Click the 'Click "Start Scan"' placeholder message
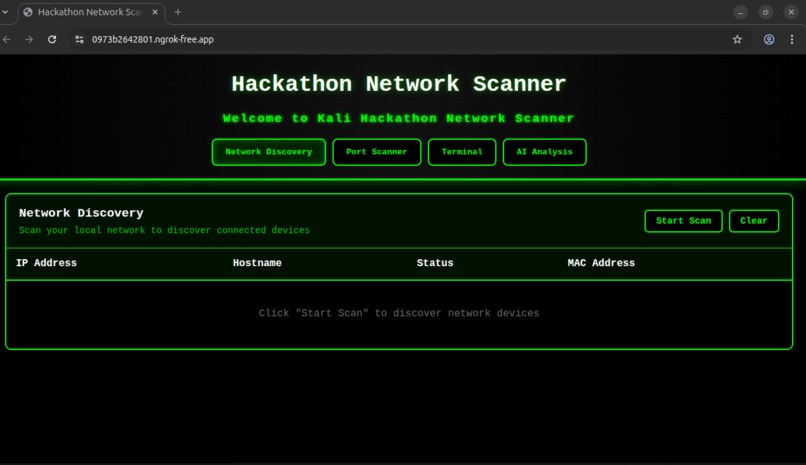Viewport: 806px width, 465px height. (x=399, y=313)
